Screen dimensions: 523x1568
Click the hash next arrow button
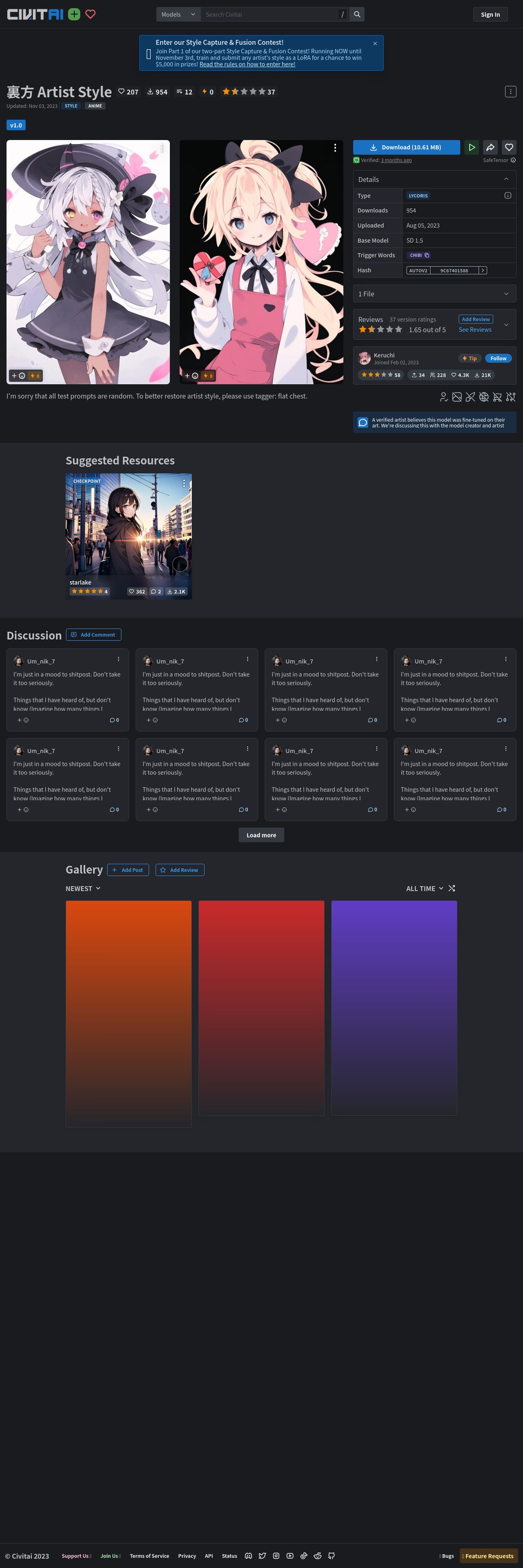coord(483,270)
